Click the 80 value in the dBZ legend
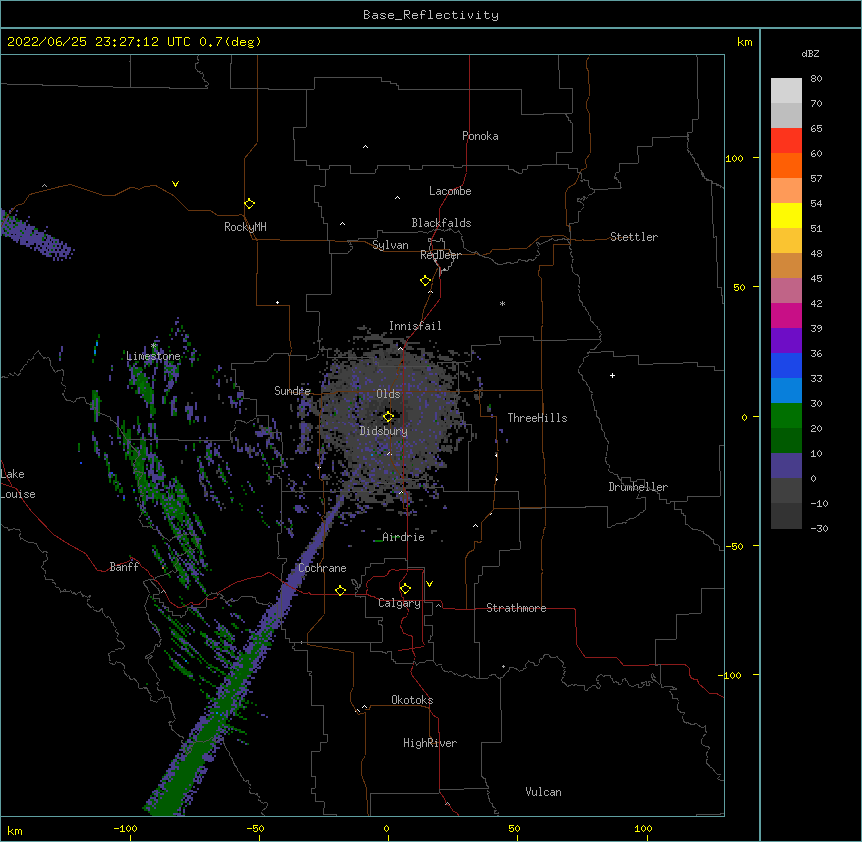The image size is (862, 842). [816, 79]
